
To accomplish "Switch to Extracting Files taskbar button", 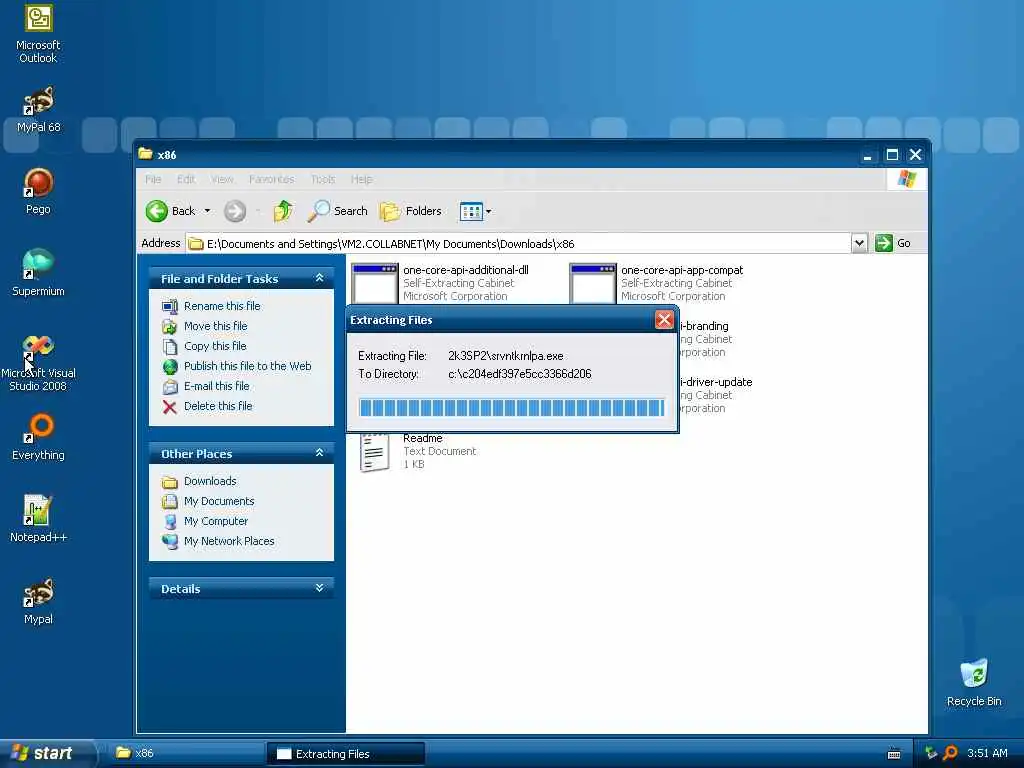I will [x=345, y=754].
